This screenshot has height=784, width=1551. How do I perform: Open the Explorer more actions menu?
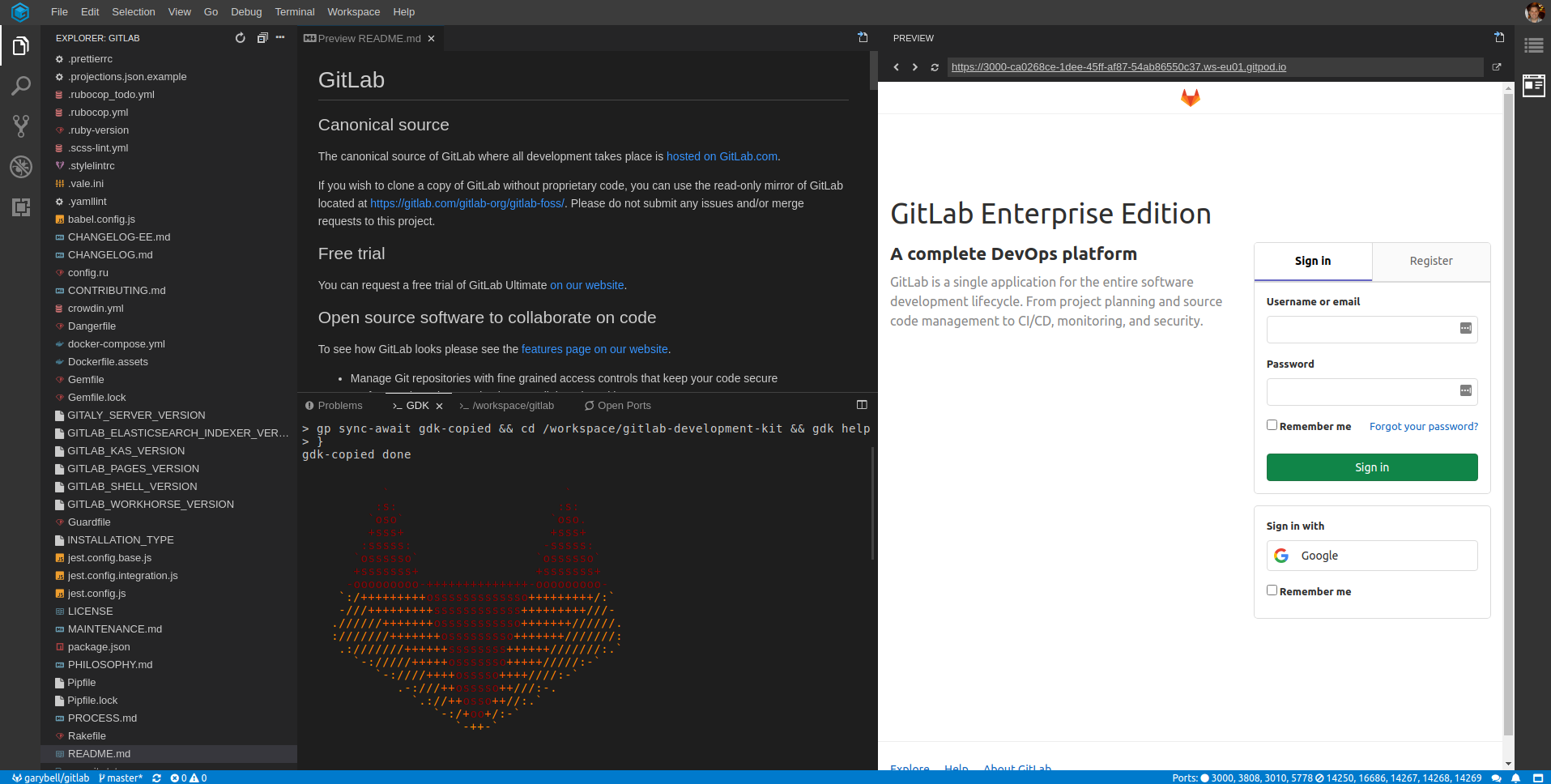[279, 37]
